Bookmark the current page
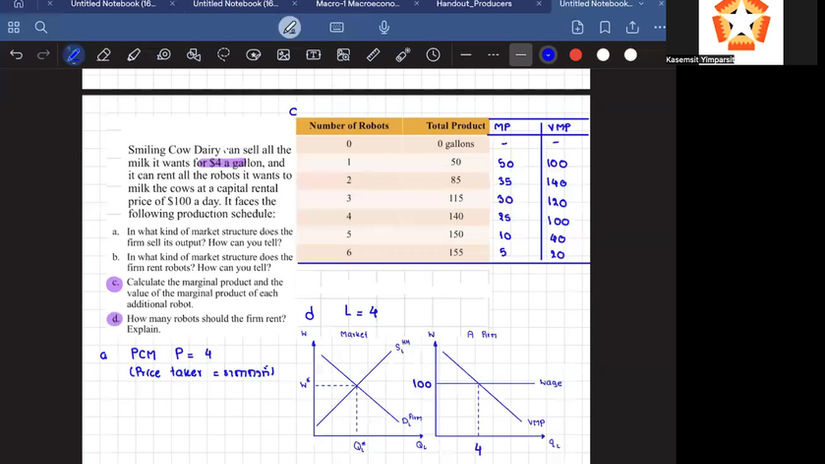 605,27
